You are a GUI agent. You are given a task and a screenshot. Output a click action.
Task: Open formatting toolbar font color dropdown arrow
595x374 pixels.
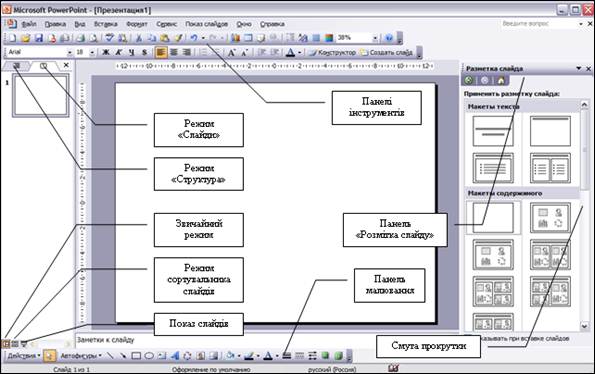point(299,52)
